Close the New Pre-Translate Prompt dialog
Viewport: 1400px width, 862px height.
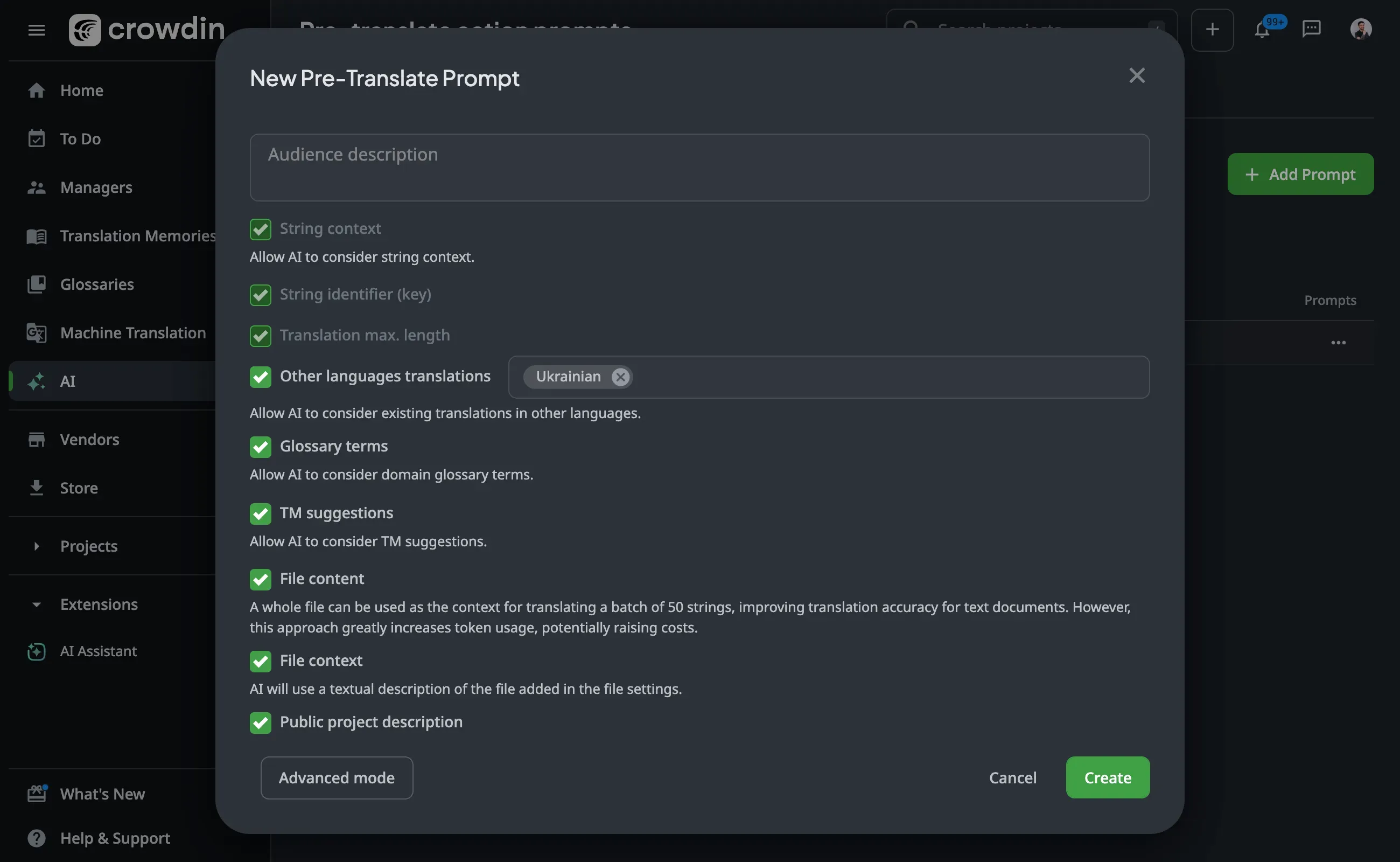click(1136, 76)
